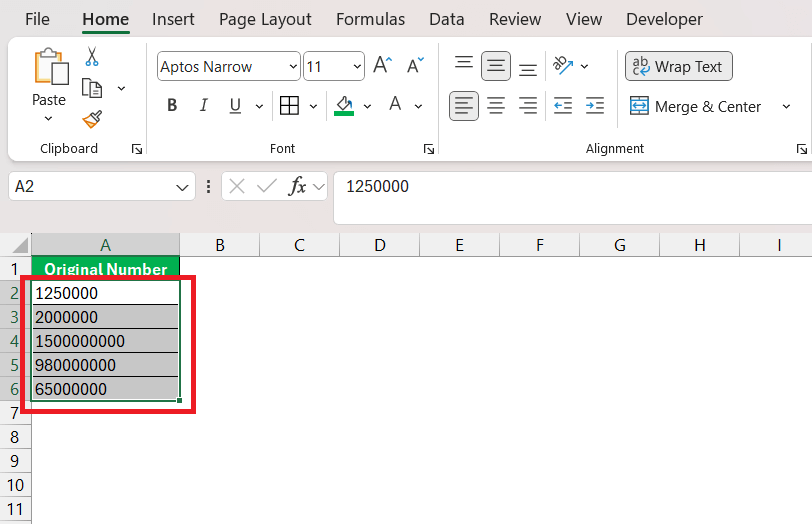Expand orientation options arrow

coord(584,66)
